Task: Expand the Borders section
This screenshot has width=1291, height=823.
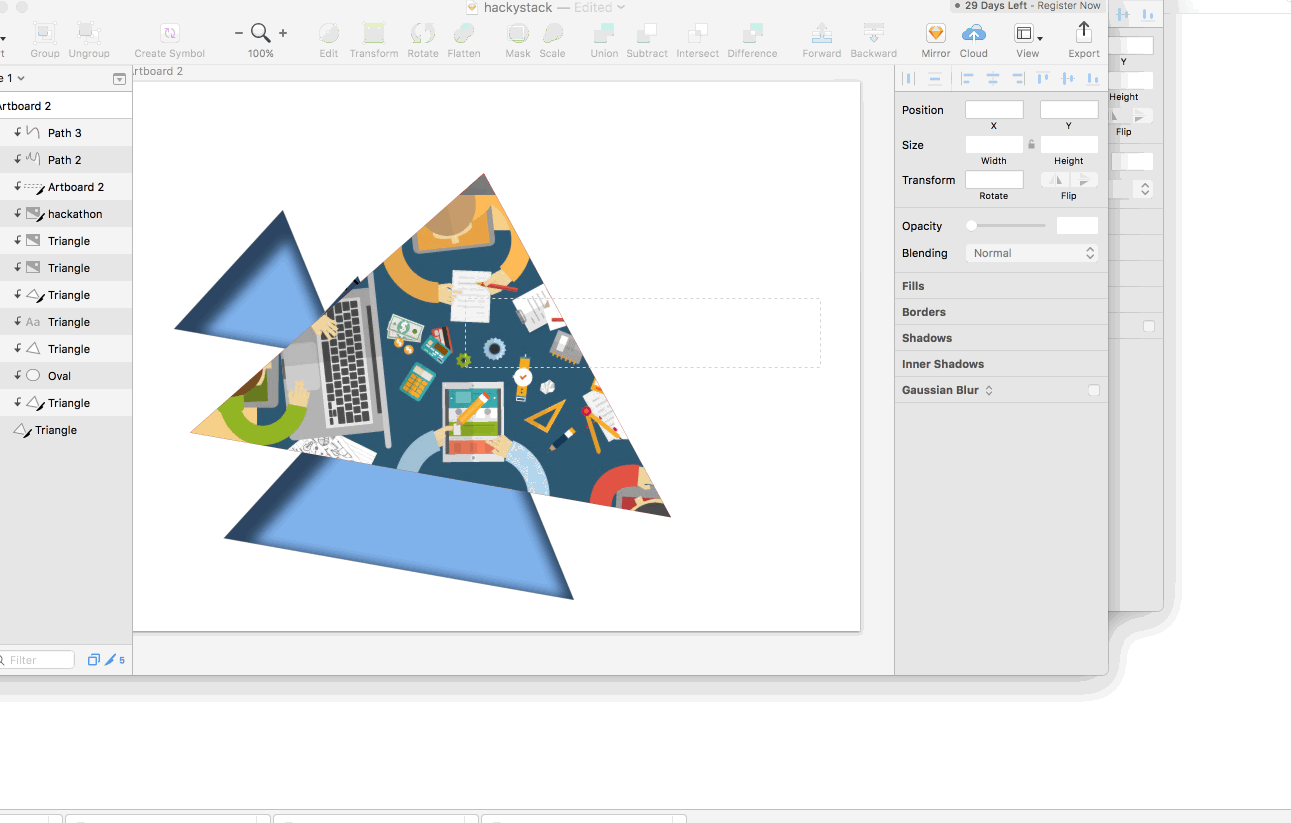Action: click(x=1001, y=312)
